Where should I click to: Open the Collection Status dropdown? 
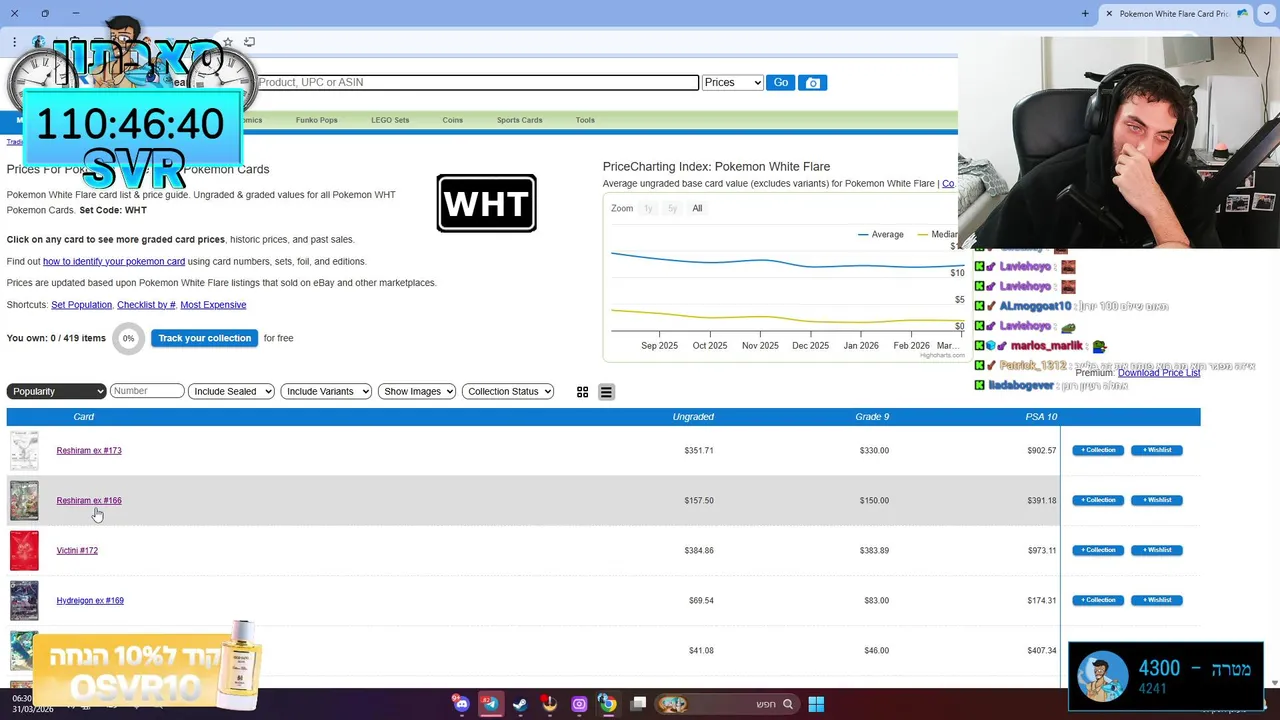click(508, 391)
